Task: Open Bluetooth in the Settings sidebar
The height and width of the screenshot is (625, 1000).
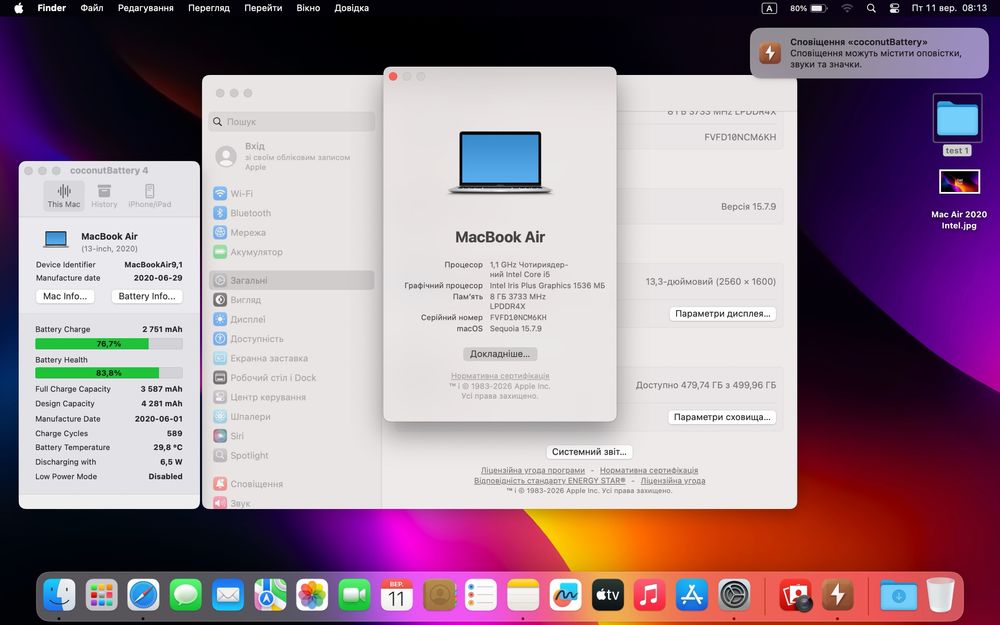Action: coord(291,213)
